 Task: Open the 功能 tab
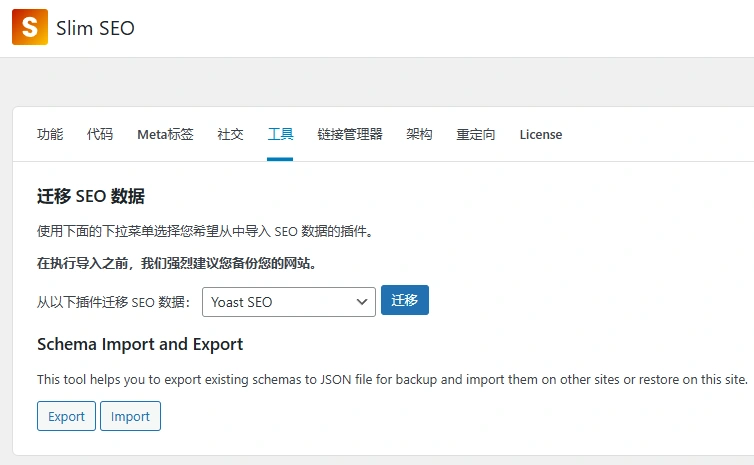[x=50, y=134]
